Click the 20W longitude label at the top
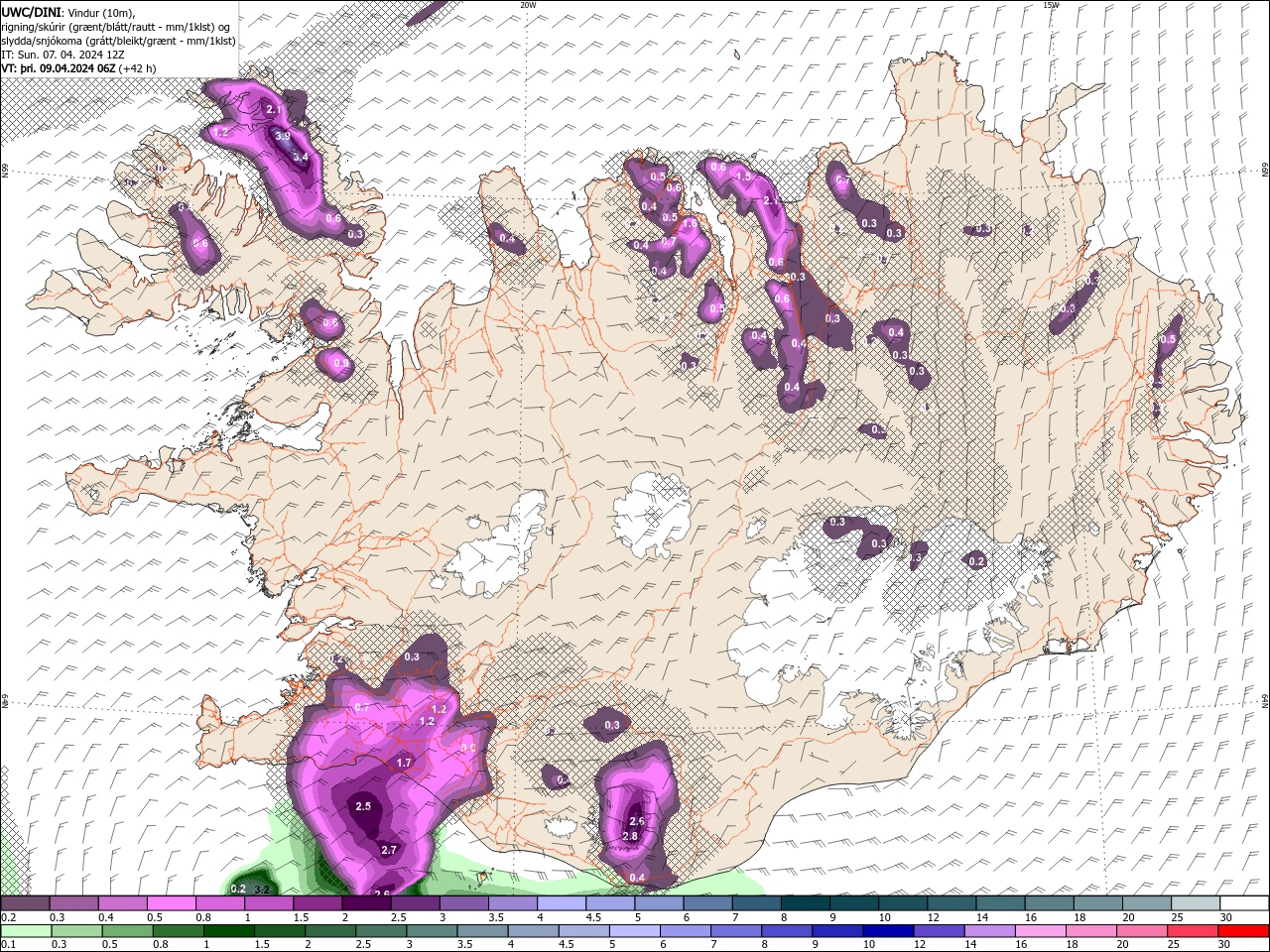 pyautogui.click(x=528, y=5)
